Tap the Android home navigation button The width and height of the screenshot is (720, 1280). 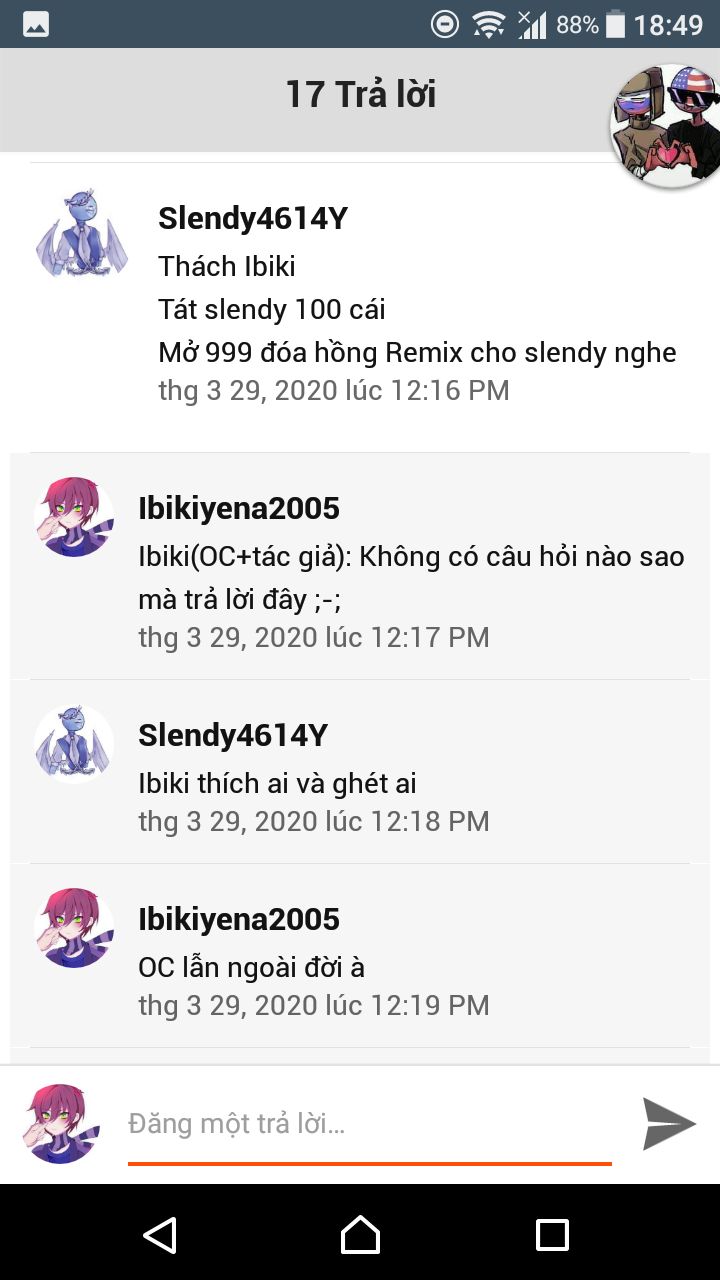360,1234
